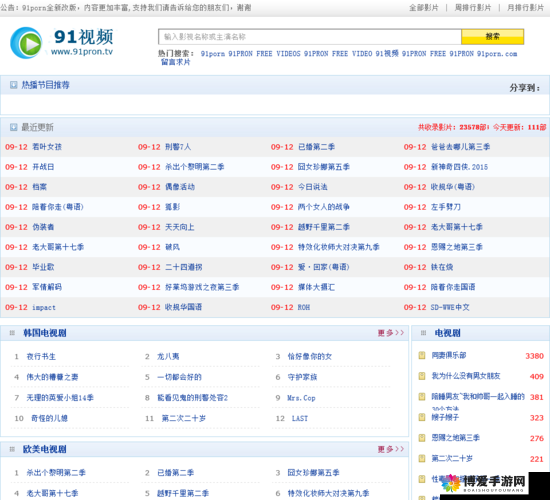Open the 天天向上 recent update link
This screenshot has width=550, height=500.
[x=180, y=227]
